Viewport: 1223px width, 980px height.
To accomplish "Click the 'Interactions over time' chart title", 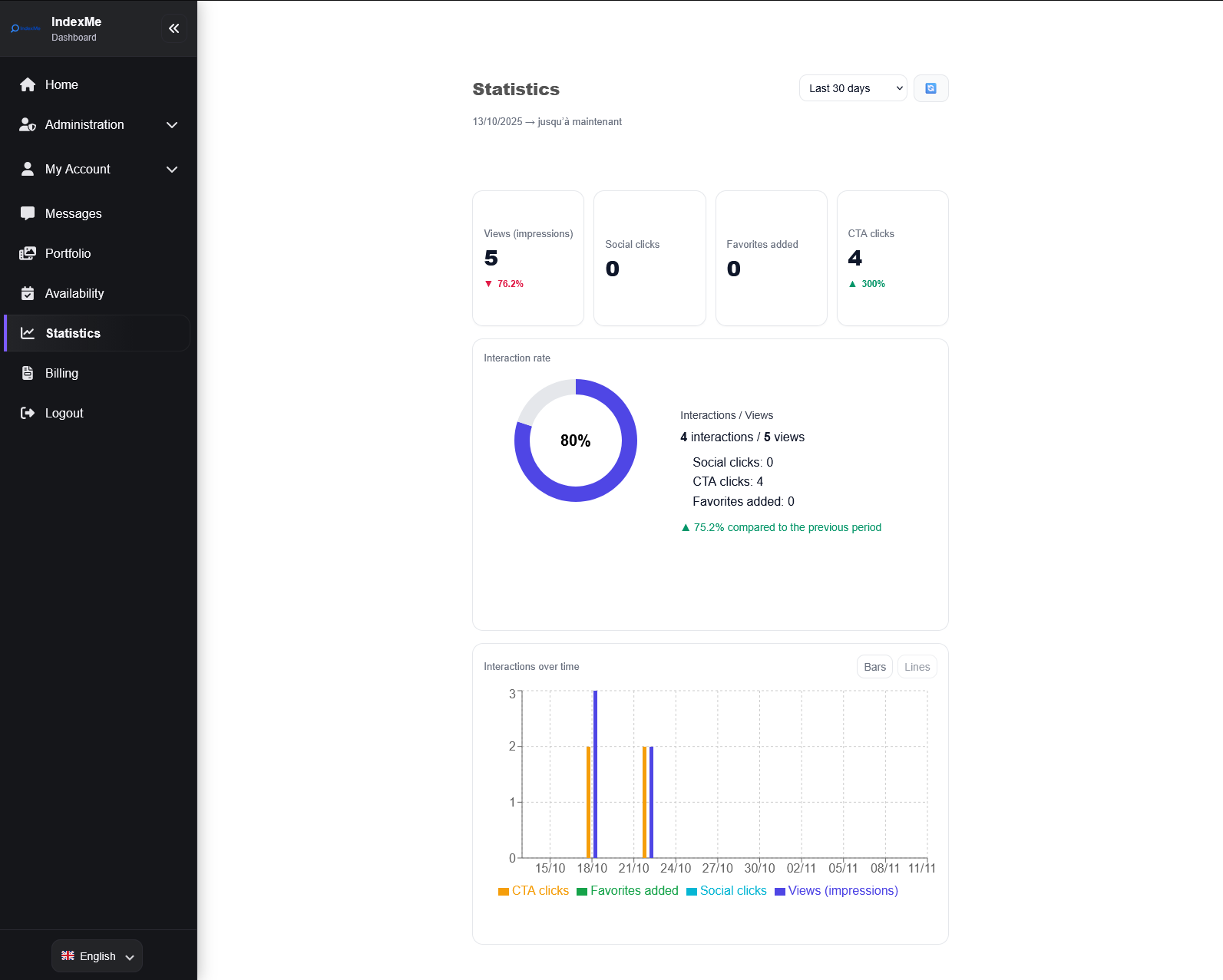I will click(531, 667).
